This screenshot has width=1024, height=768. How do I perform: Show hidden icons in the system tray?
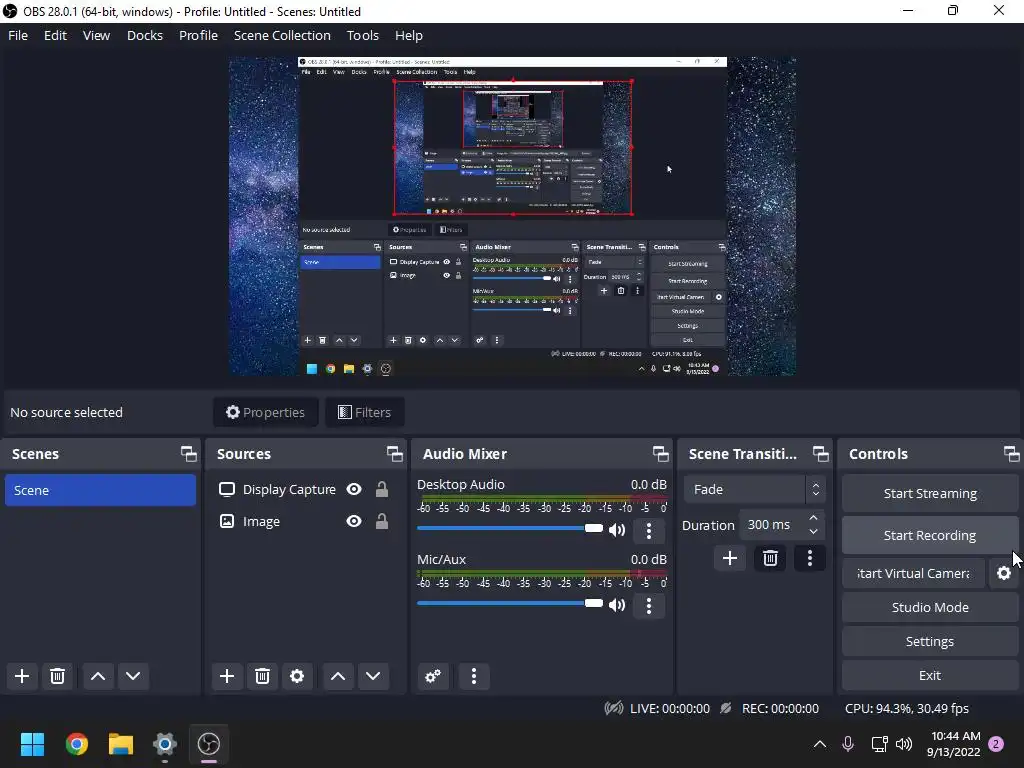(x=820, y=744)
